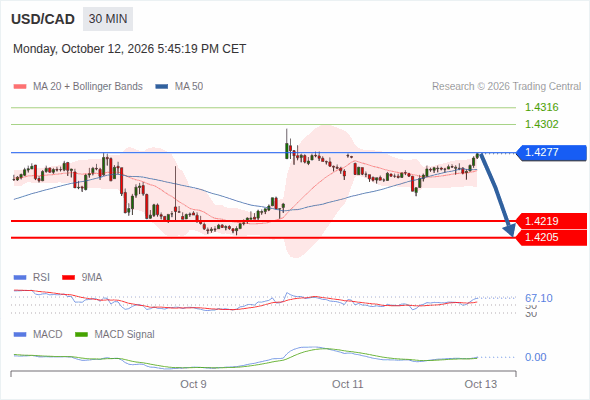Image resolution: width=590 pixels, height=400 pixels.
Task: Click the USD/CAD pair title
Action: pyautogui.click(x=43, y=19)
